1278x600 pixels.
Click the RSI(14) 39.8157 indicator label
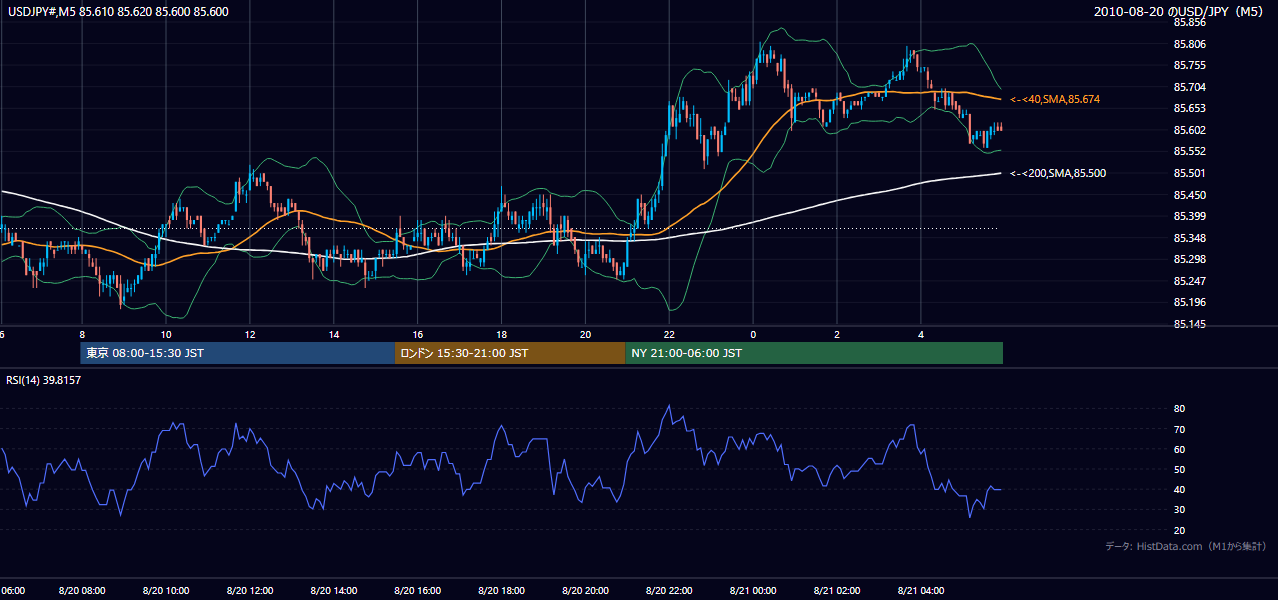(44, 380)
